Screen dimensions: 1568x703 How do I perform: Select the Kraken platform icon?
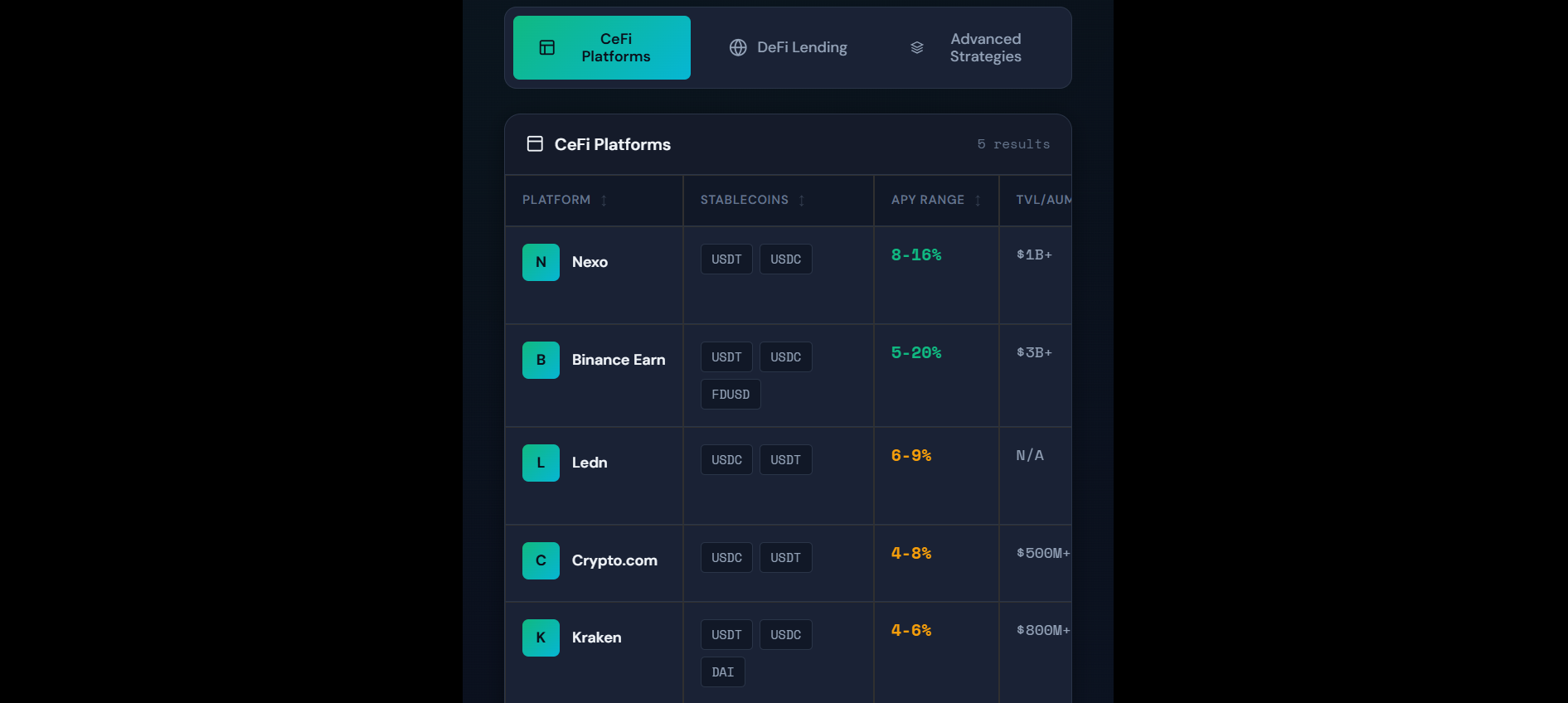541,638
